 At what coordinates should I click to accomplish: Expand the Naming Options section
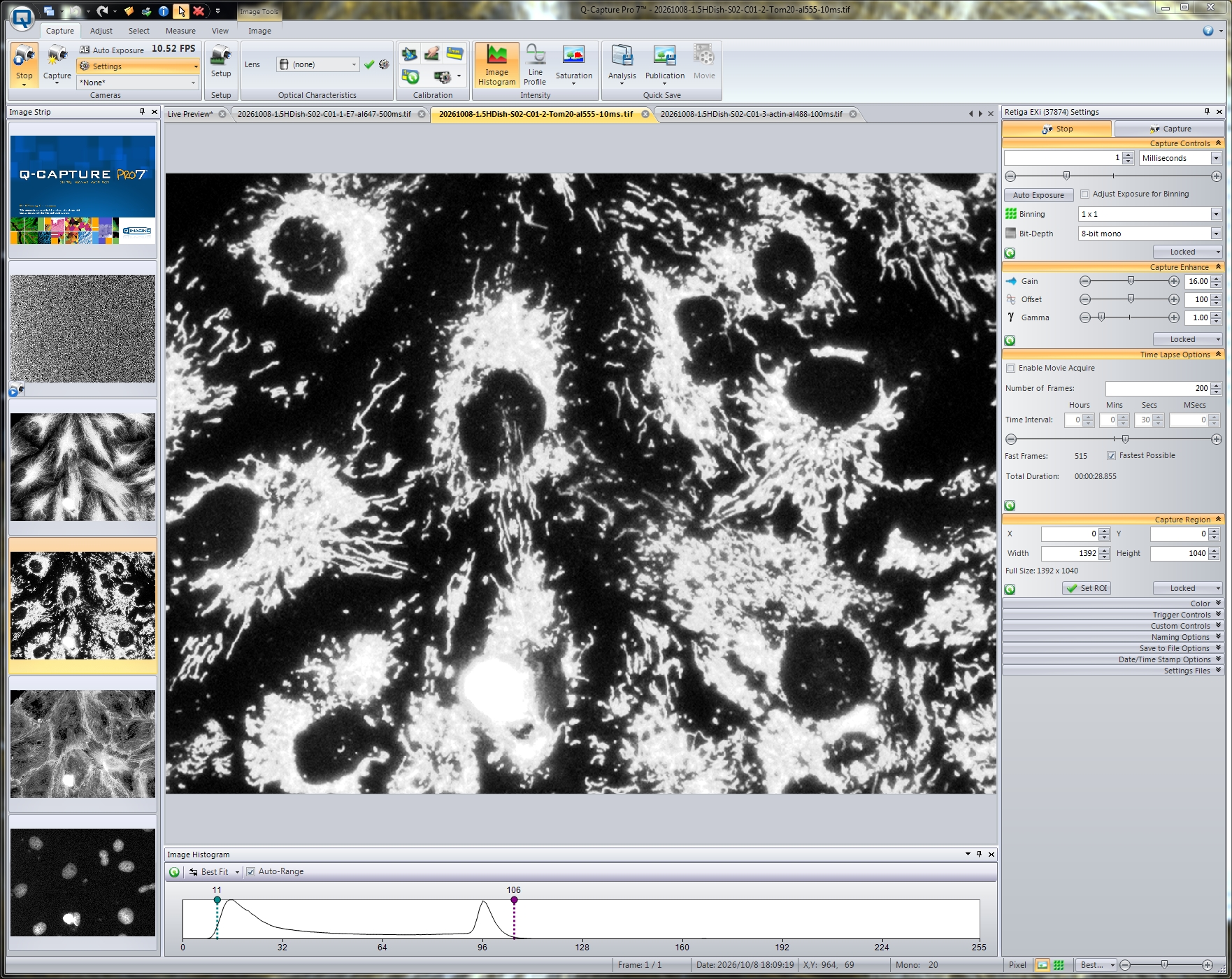(x=1112, y=637)
